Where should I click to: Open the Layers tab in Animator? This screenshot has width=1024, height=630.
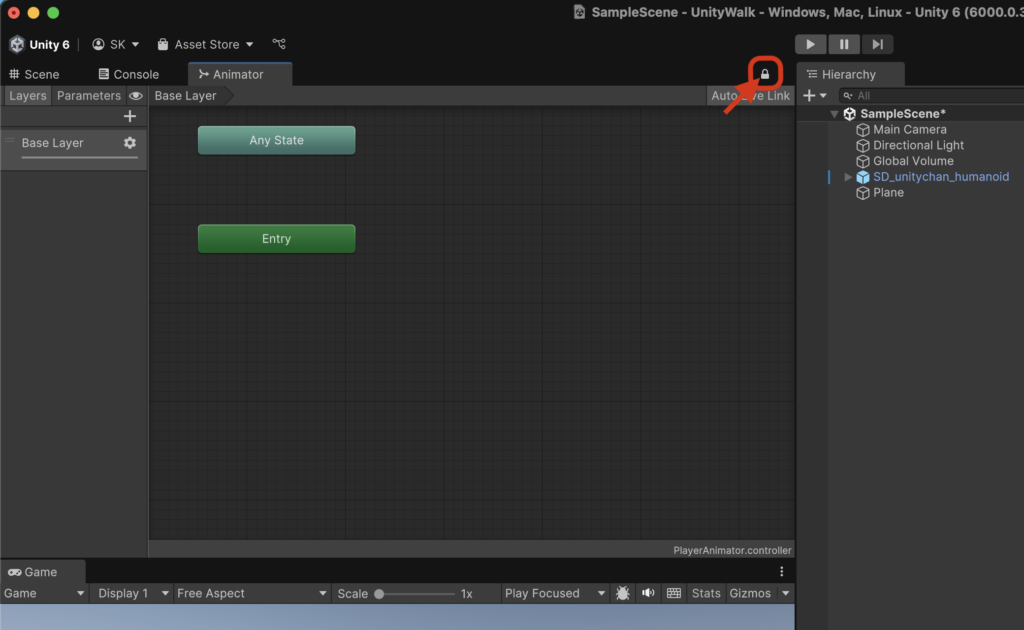click(27, 95)
